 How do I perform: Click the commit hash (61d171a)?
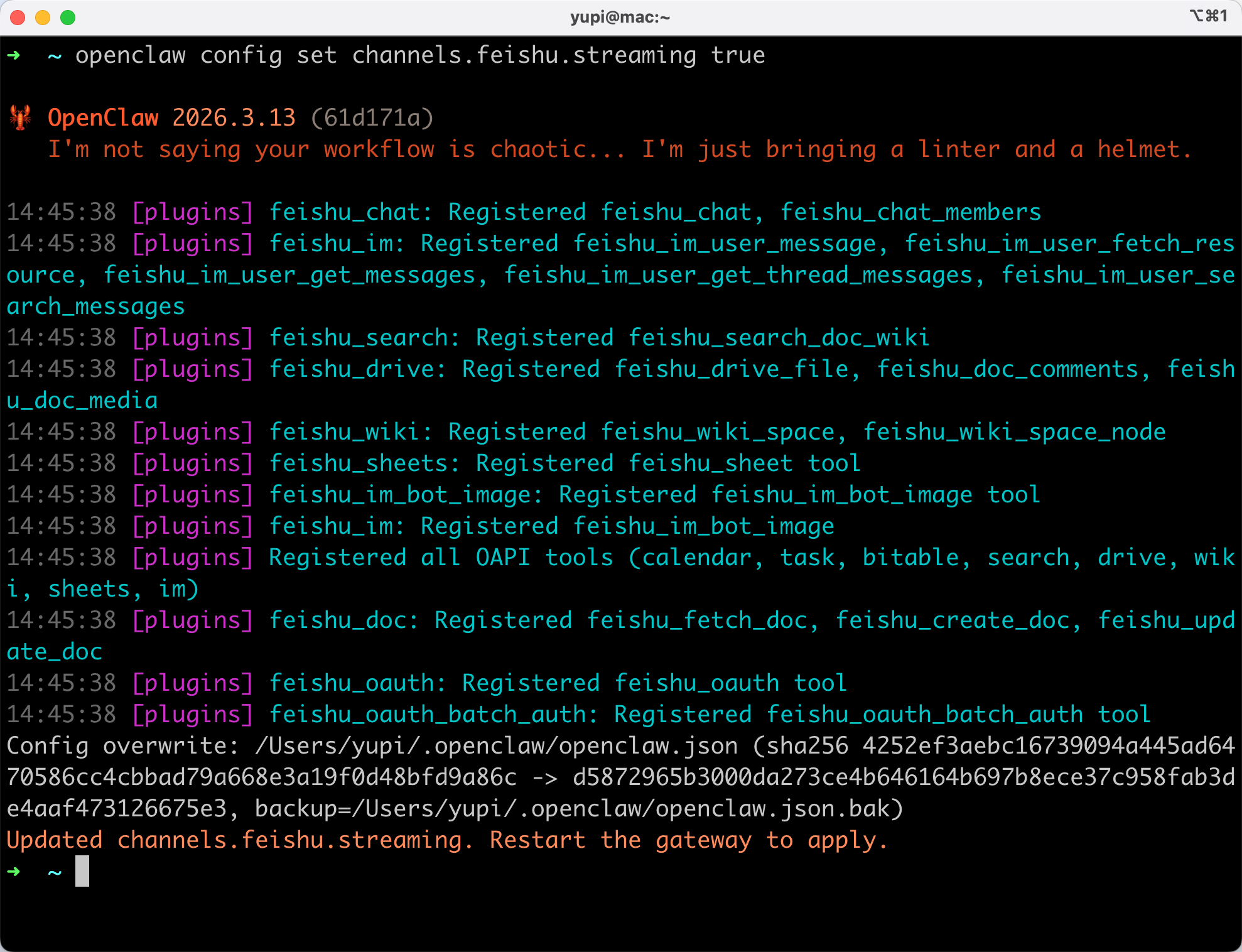(372, 117)
